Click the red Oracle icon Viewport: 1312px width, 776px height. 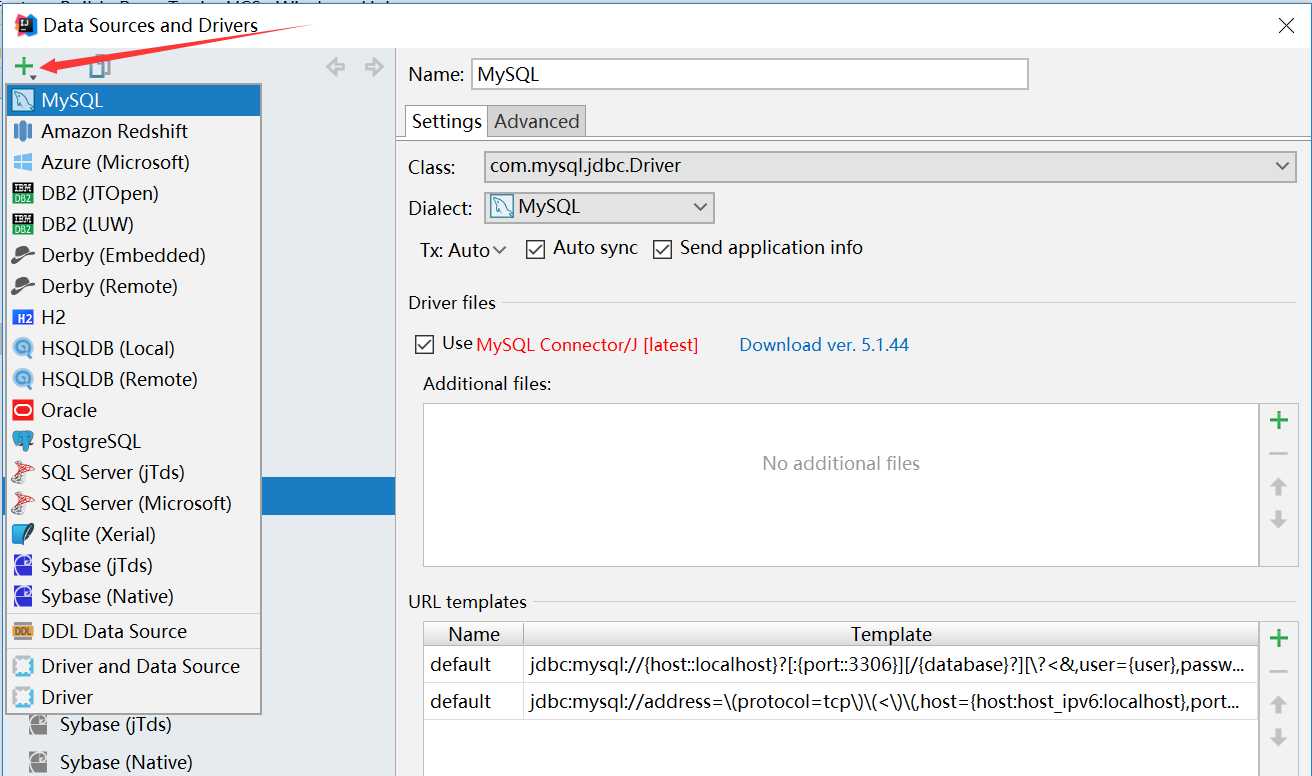point(23,410)
